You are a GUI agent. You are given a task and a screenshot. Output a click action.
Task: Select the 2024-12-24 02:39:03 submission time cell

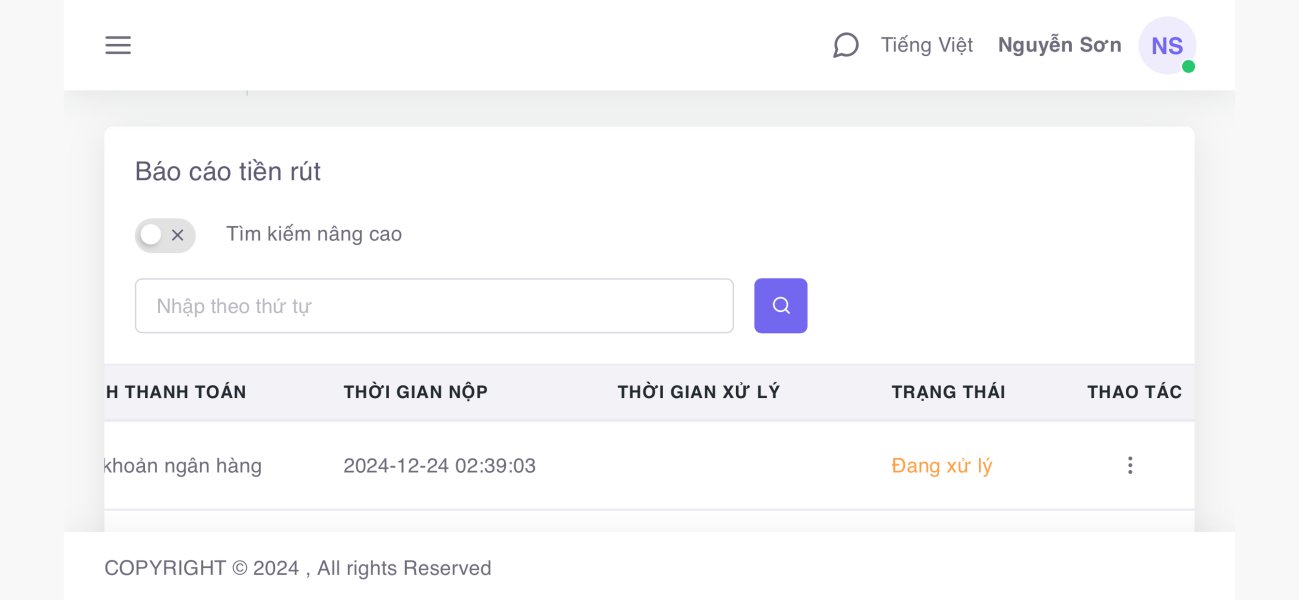(x=439, y=466)
